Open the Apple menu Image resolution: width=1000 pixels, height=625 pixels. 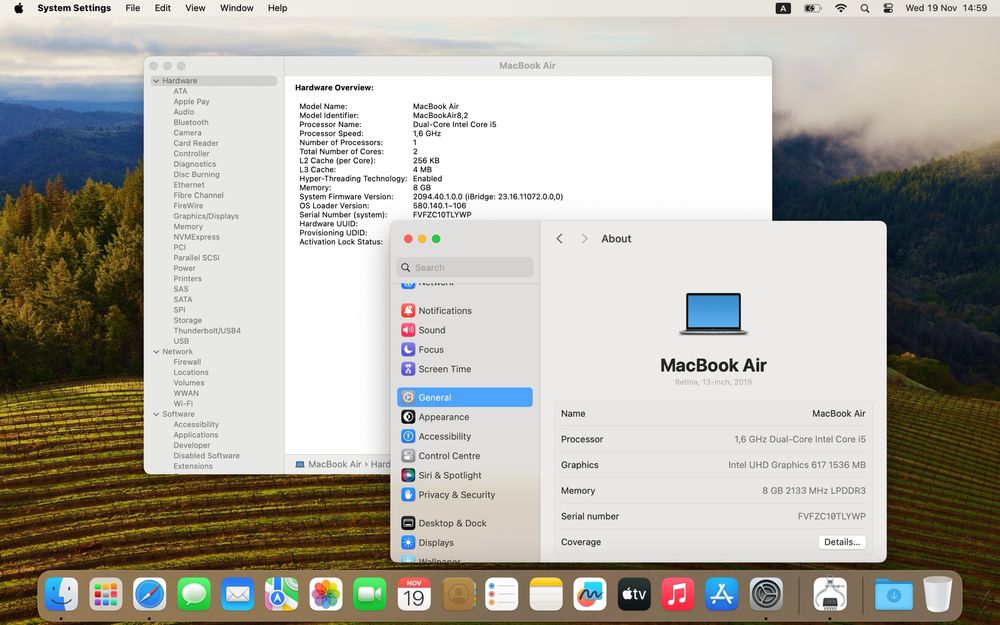pyautogui.click(x=18, y=8)
